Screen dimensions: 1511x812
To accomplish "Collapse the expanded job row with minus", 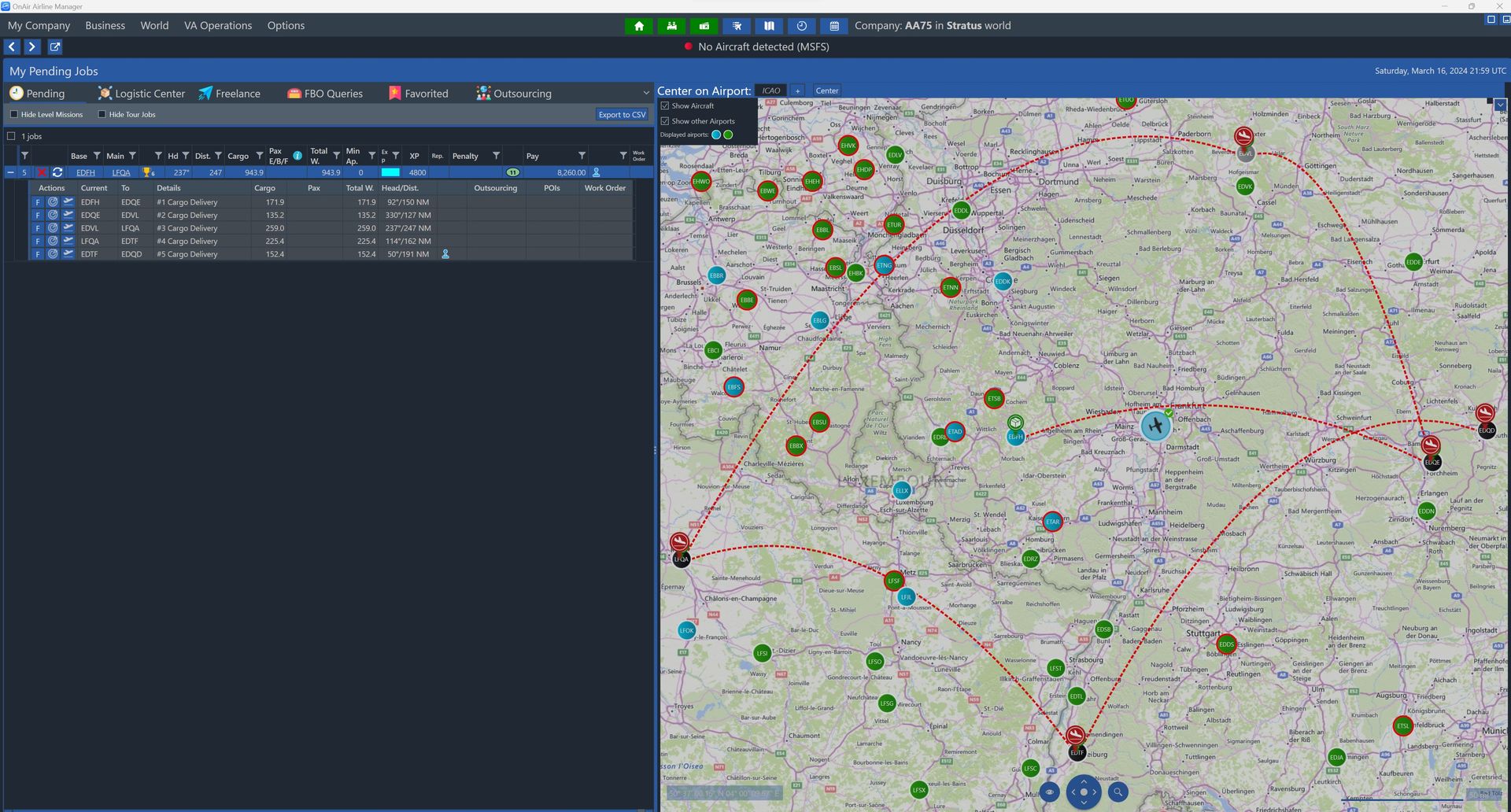I will pyautogui.click(x=10, y=172).
